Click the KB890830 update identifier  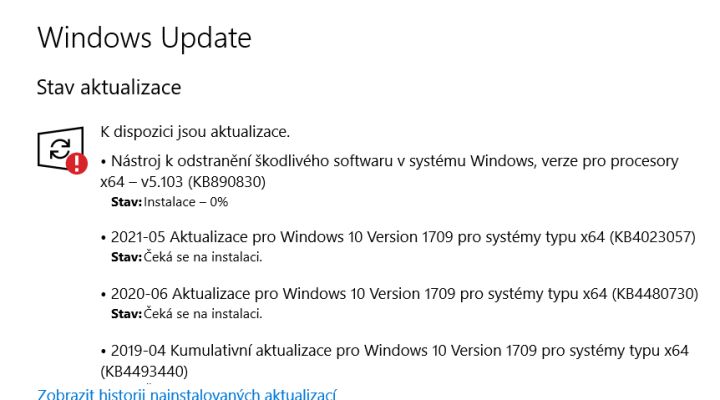pyautogui.click(x=227, y=182)
